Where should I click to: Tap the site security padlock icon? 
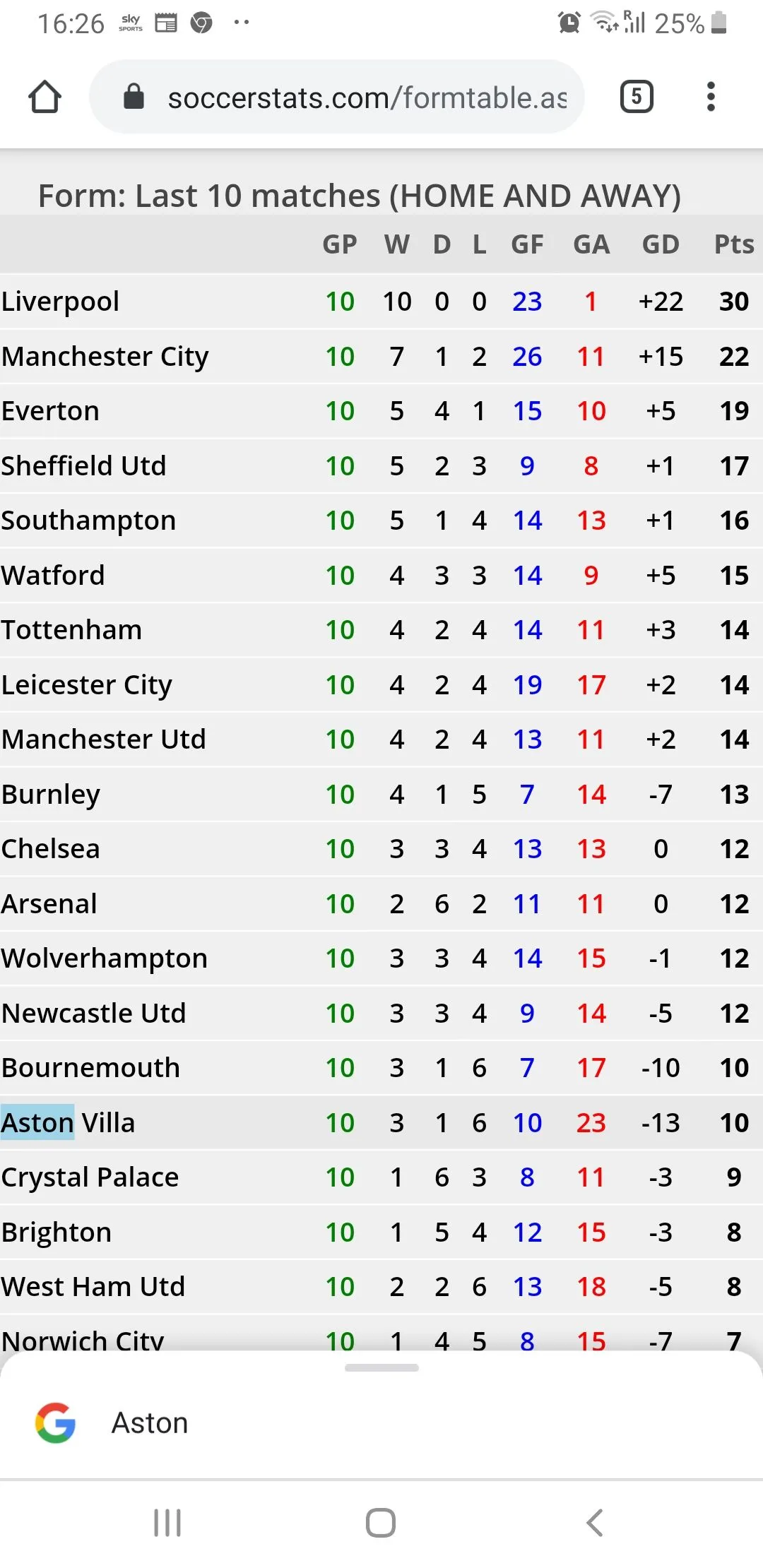coord(134,97)
